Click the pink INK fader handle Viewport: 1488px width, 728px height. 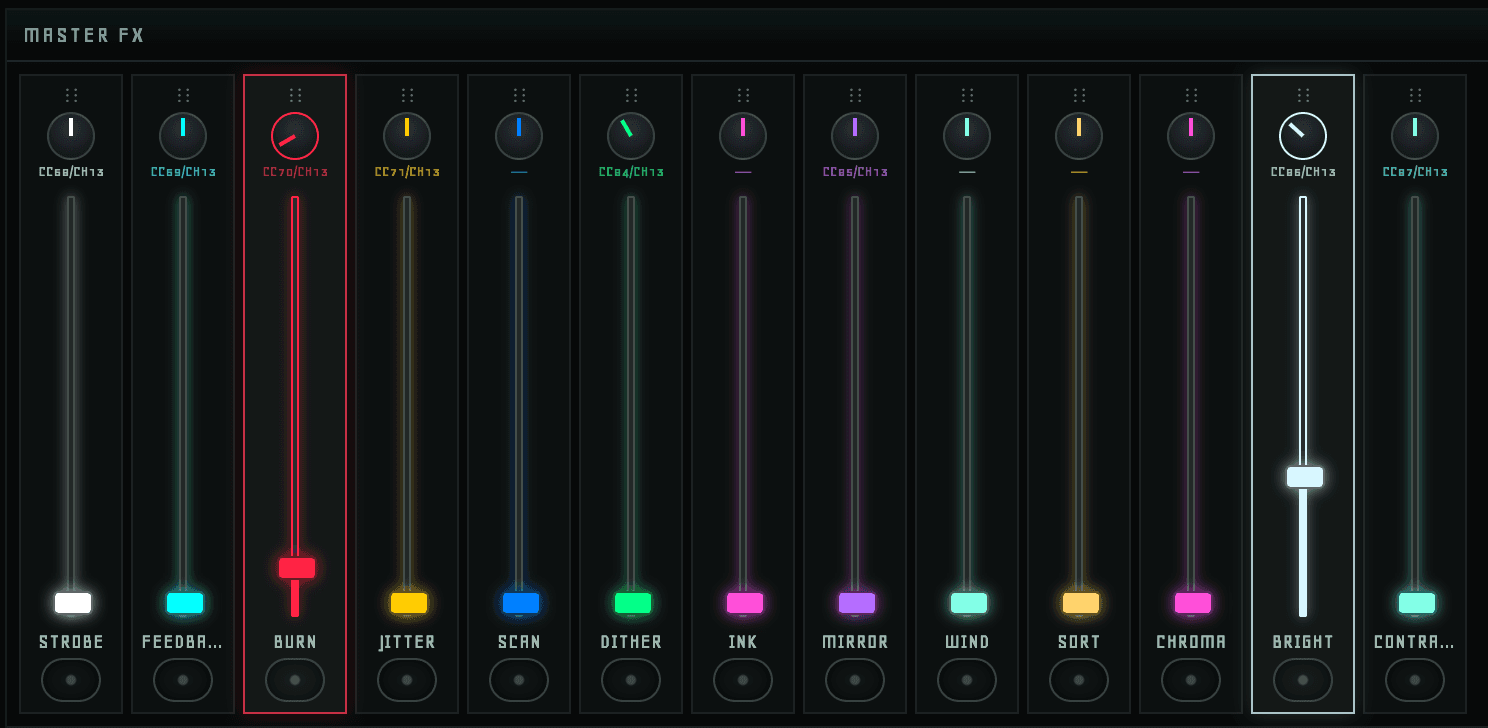click(x=745, y=603)
